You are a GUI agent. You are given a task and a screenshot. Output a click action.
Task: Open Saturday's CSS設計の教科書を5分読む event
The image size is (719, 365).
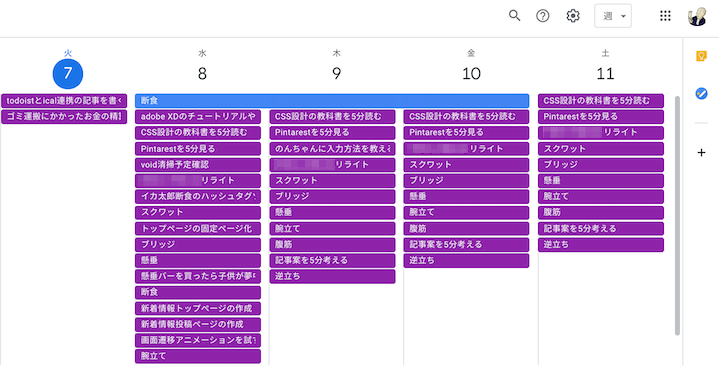pos(601,101)
